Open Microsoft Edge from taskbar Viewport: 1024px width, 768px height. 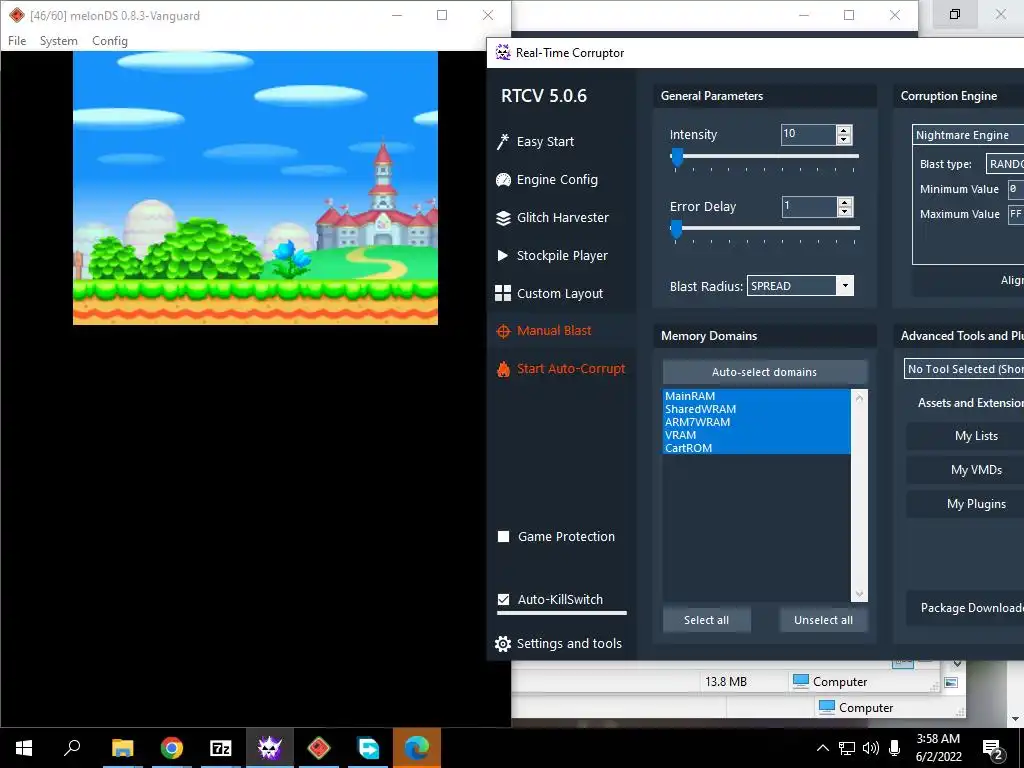click(x=417, y=748)
